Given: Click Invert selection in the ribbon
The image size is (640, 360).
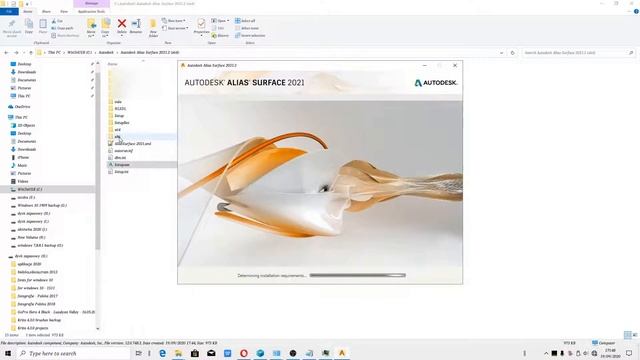Looking at the screenshot, I should point(250,36).
